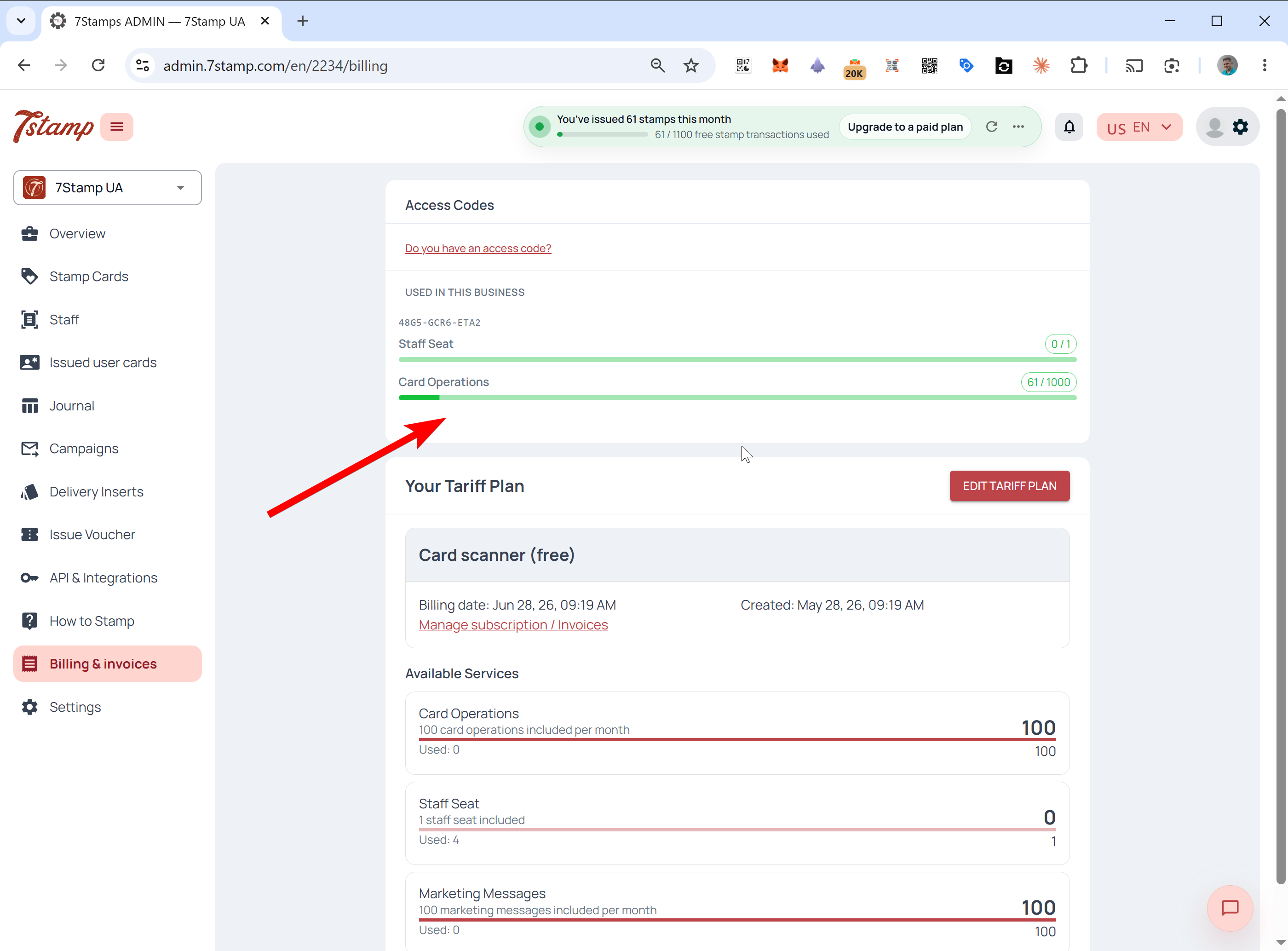Open the account settings gear avatar
This screenshot has height=951, width=1288.
point(1227,127)
